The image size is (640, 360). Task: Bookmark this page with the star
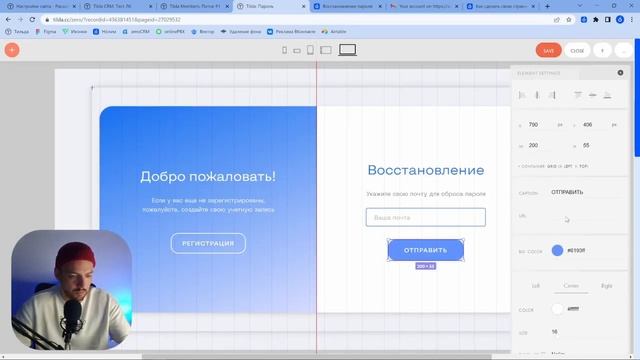pyautogui.click(x=569, y=20)
